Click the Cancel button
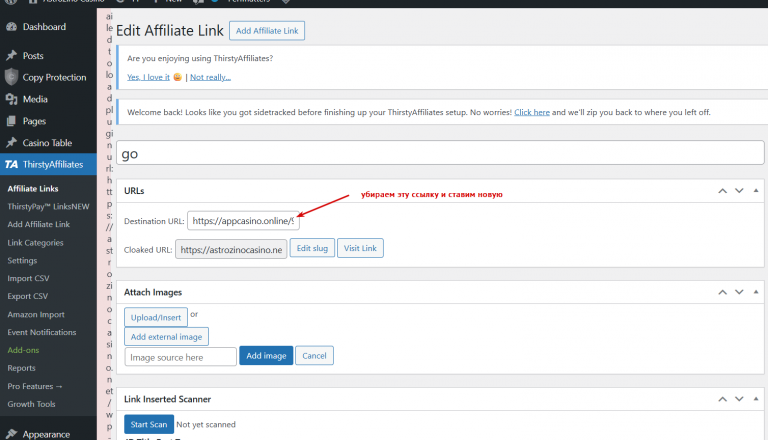Viewport: 768px width, 440px height. click(x=314, y=356)
